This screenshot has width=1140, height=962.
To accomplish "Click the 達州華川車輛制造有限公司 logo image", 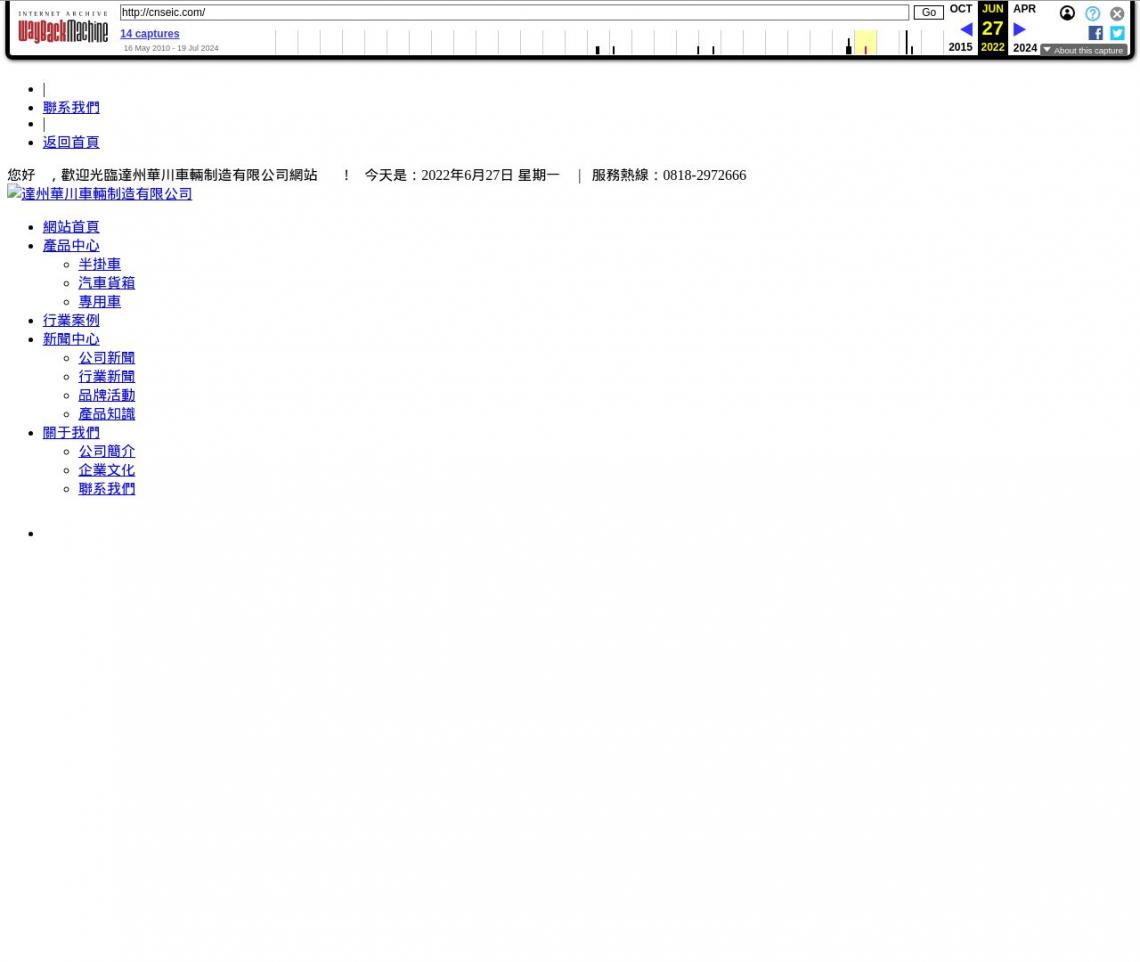I will point(100,194).
